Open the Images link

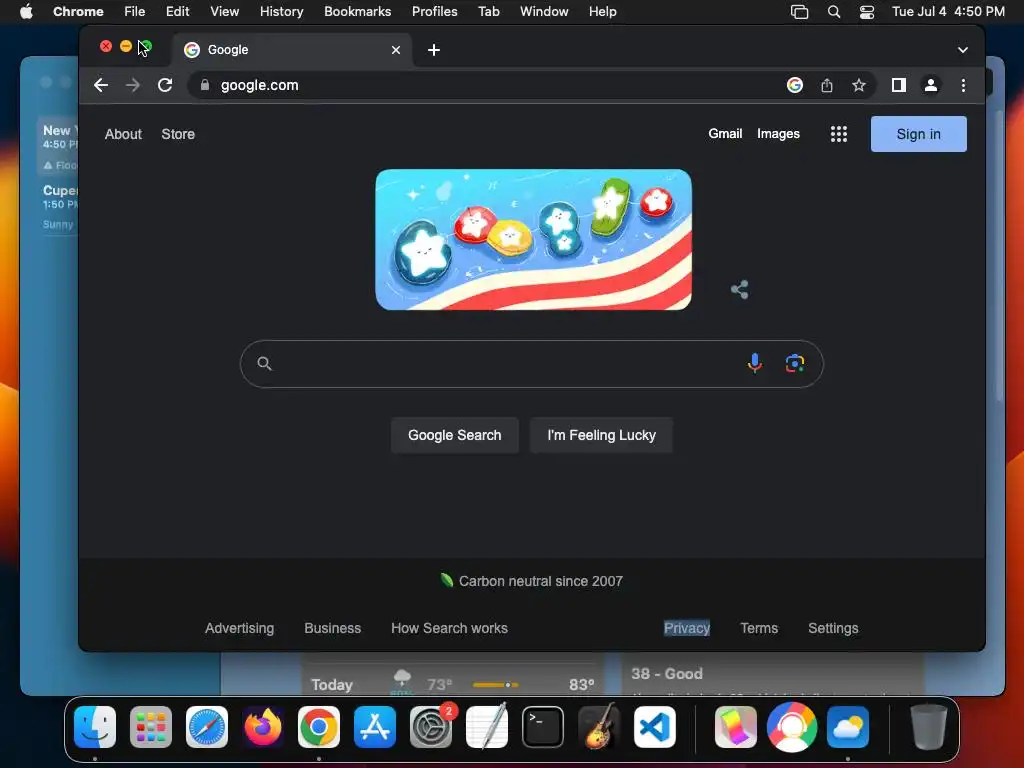click(x=778, y=133)
